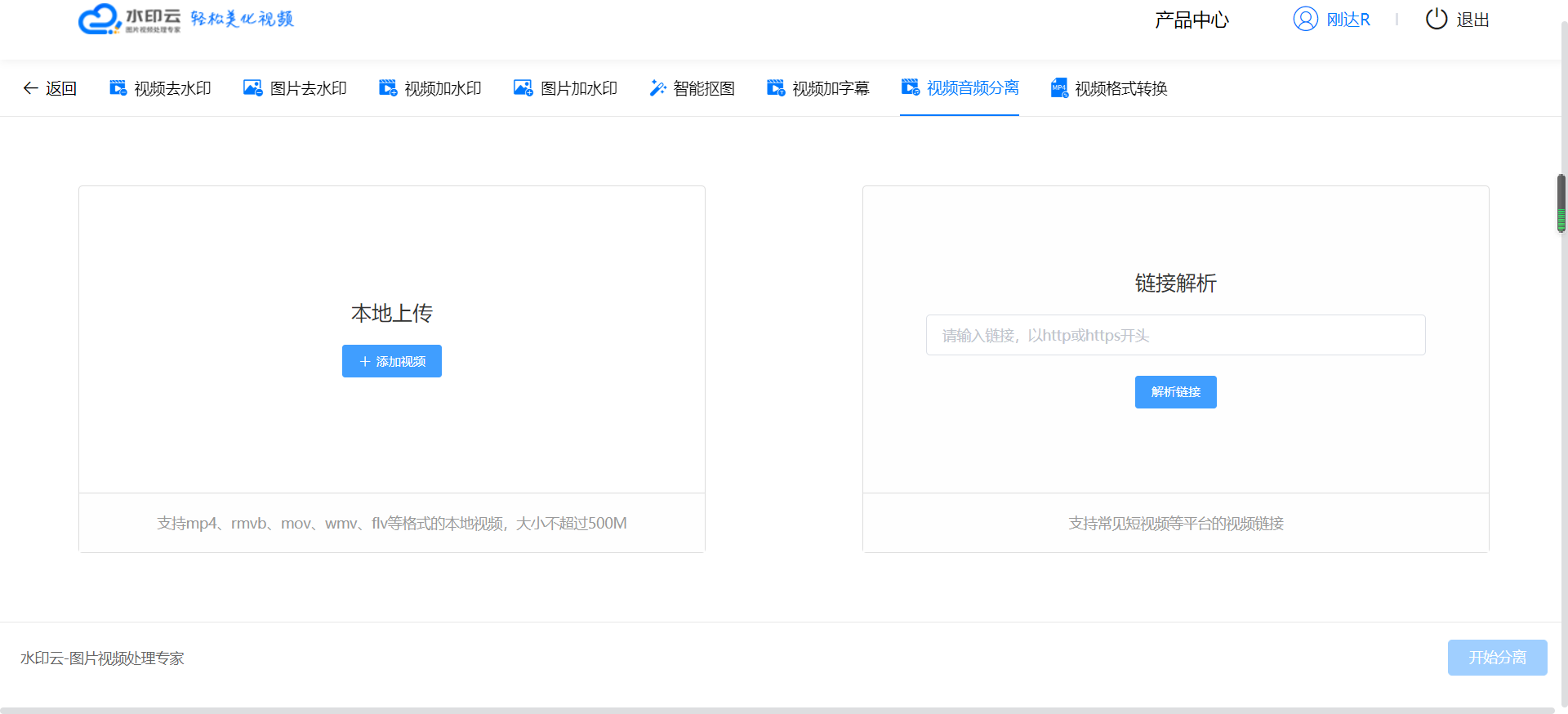Click the 水印云 cloud logo icon
The width and height of the screenshot is (1568, 714).
pyautogui.click(x=100, y=19)
